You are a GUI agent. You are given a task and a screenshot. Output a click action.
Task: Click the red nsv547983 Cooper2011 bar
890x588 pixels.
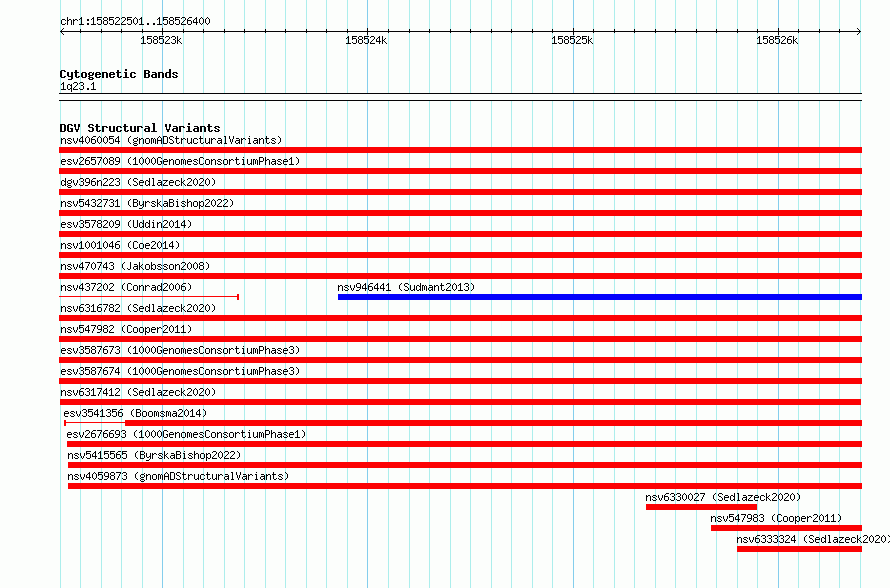(x=786, y=528)
